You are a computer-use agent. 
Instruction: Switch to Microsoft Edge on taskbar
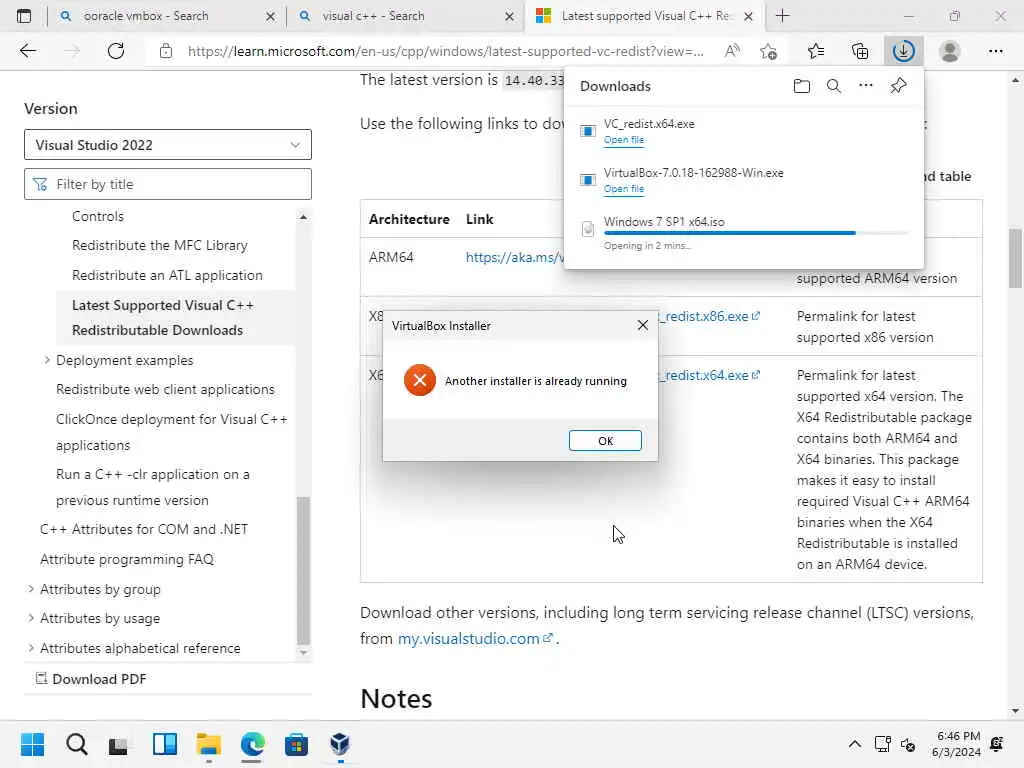[252, 744]
